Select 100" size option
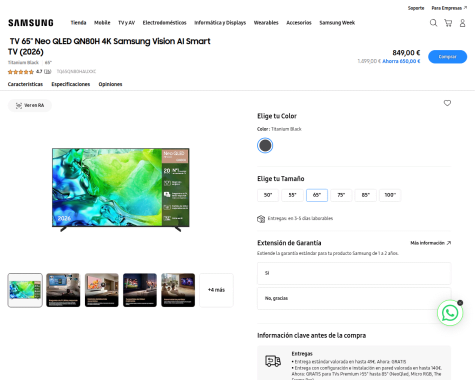This screenshot has height=380, width=475. (x=390, y=195)
